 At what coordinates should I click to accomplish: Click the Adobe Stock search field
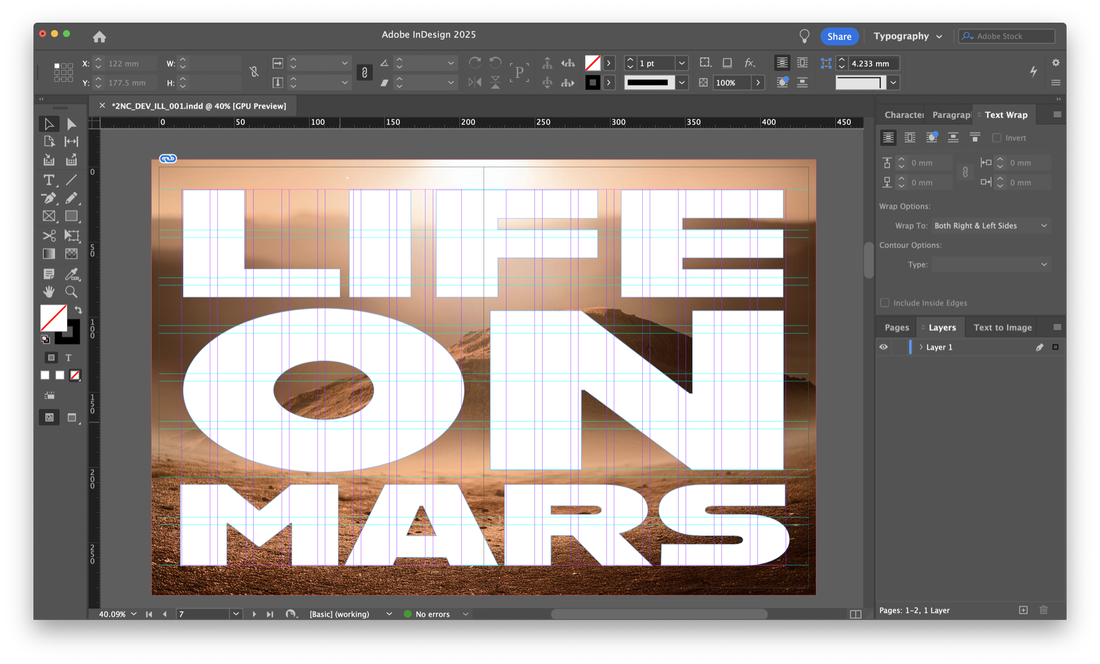pyautogui.click(x=1007, y=36)
